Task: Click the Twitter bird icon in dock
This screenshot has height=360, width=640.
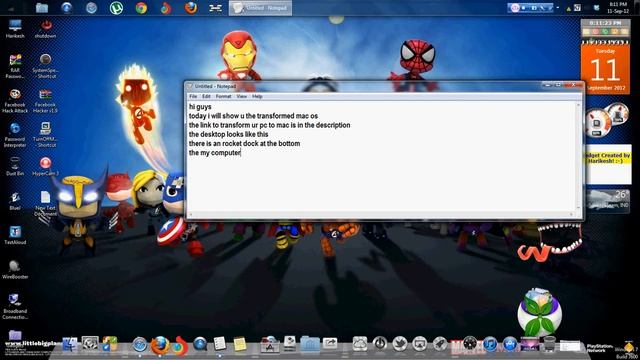Action: tap(400, 344)
